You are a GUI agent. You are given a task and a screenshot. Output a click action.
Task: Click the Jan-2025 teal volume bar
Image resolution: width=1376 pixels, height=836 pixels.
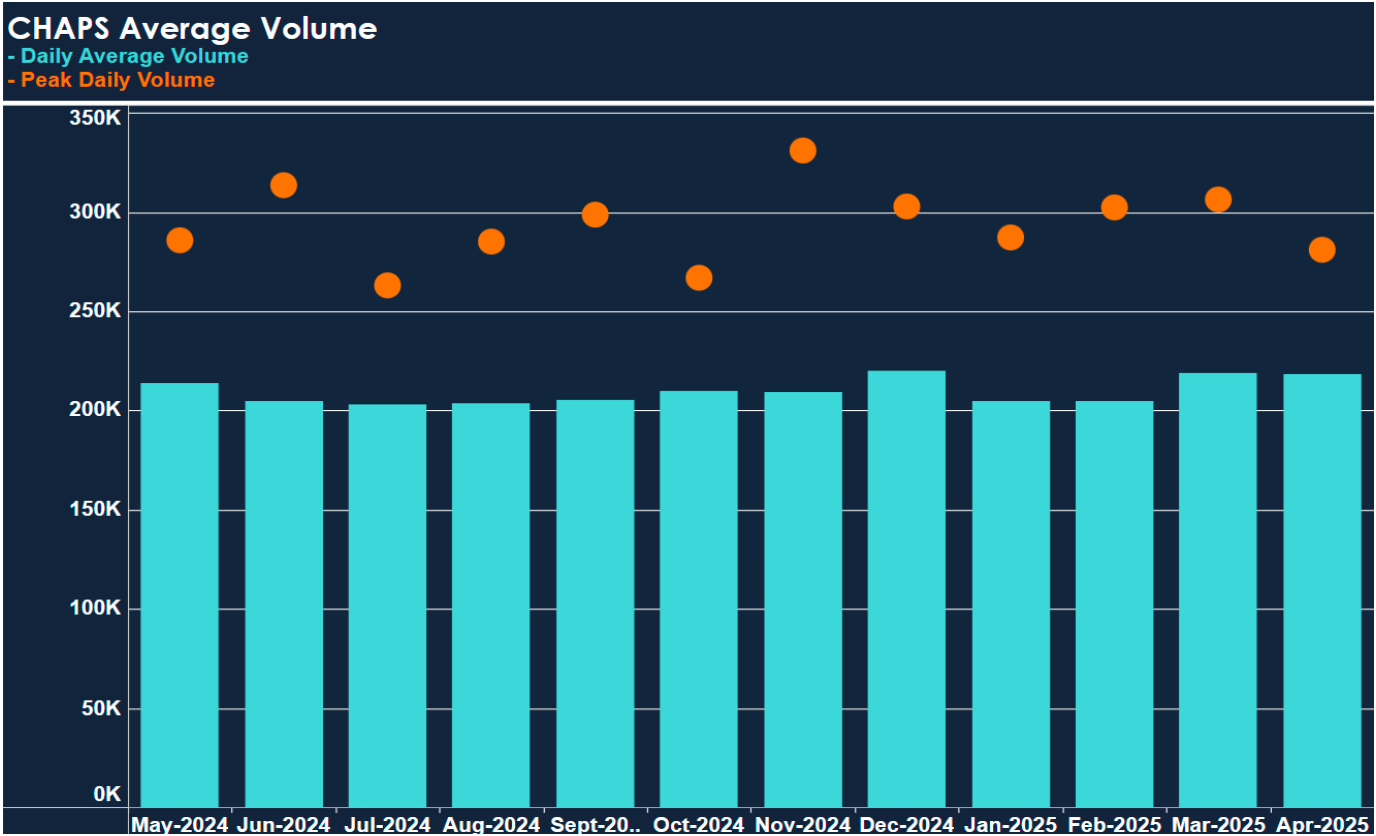pyautogui.click(x=1011, y=604)
